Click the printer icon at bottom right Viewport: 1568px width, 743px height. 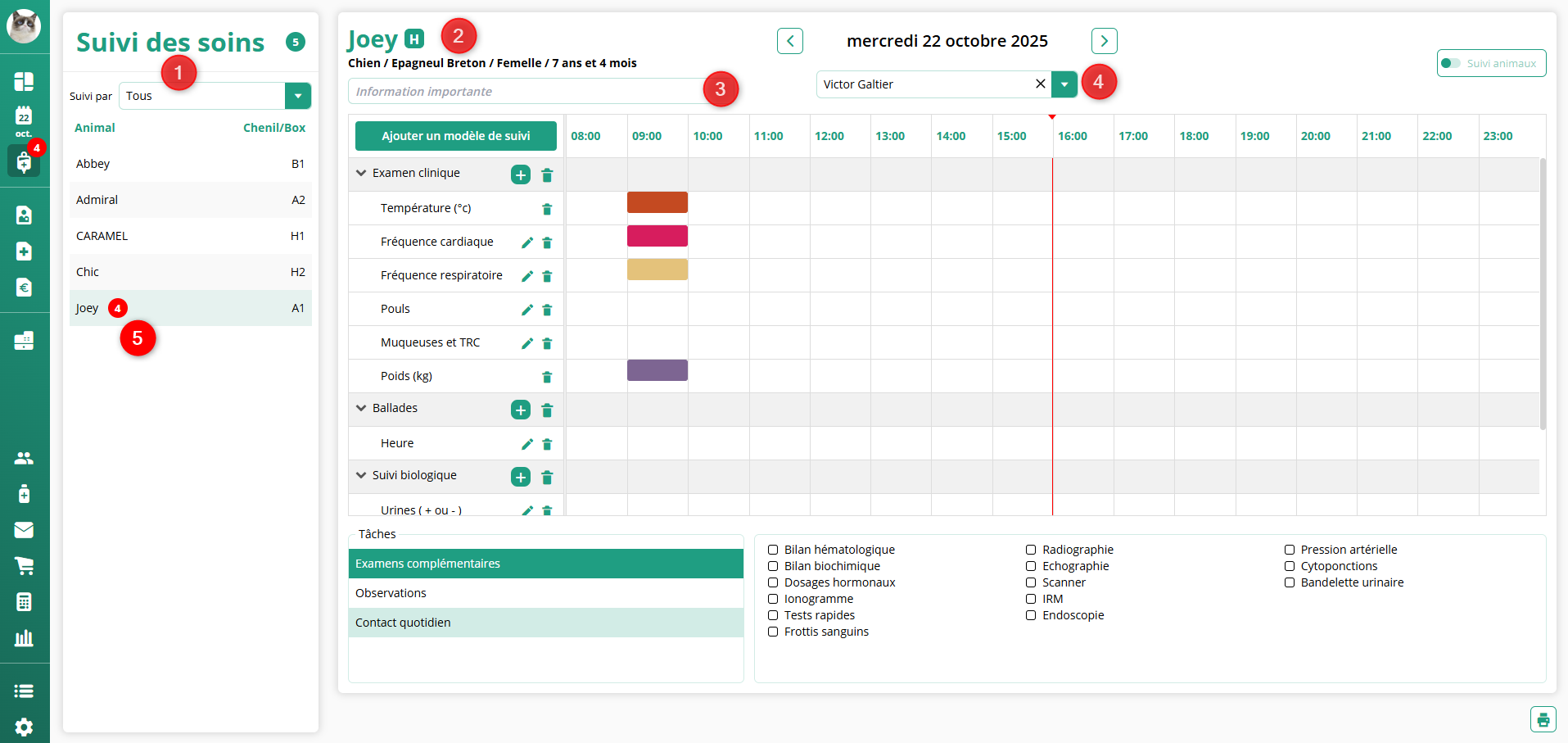tap(1543, 720)
